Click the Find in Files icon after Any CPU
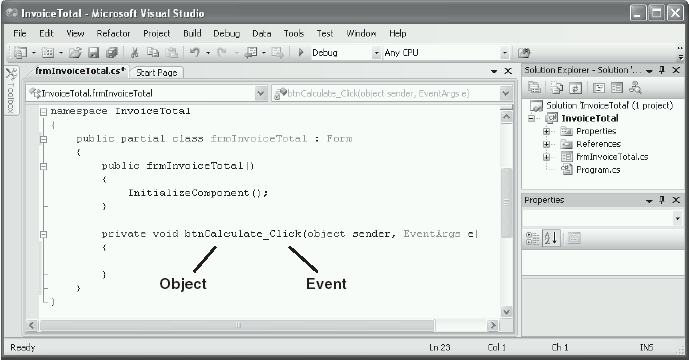Image resolution: width=689 pixels, height=360 pixels. click(x=524, y=53)
